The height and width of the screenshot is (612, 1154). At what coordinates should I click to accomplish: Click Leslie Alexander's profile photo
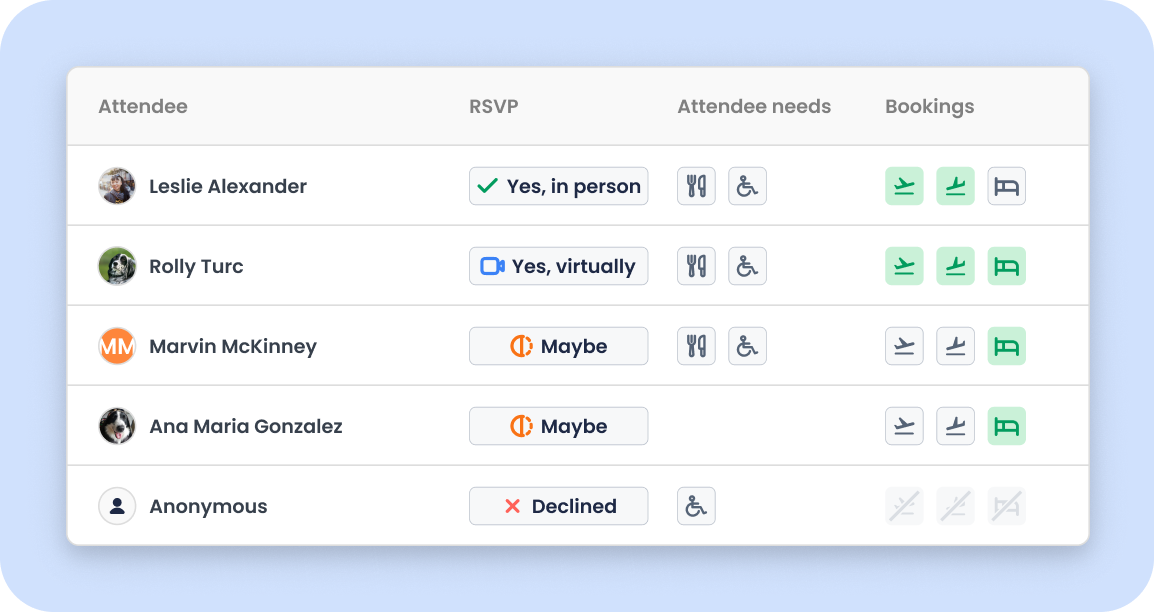(x=117, y=186)
